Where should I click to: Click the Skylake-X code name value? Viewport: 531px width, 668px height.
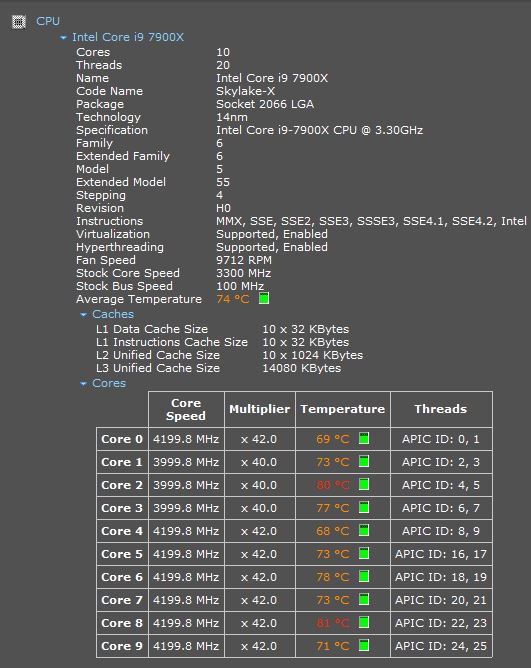(x=245, y=91)
